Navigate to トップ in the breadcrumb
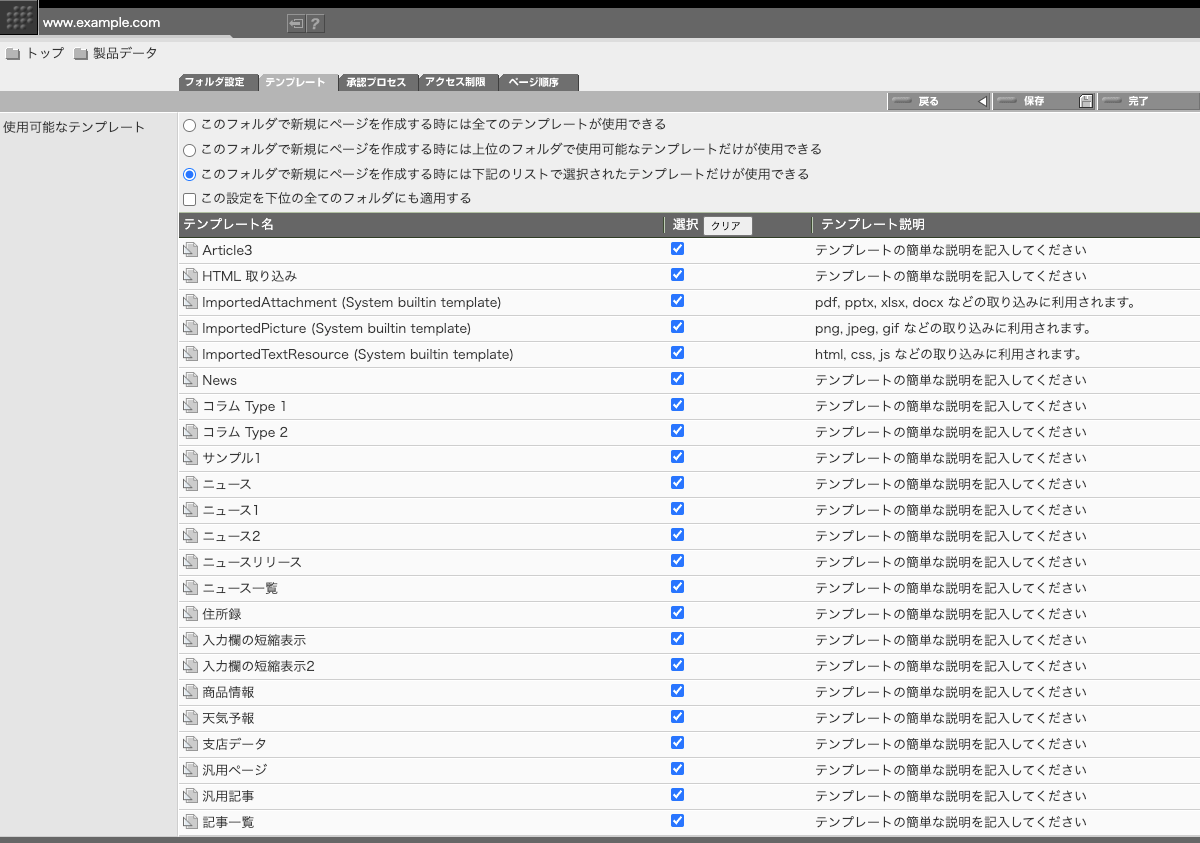Image resolution: width=1200 pixels, height=843 pixels. (x=45, y=54)
